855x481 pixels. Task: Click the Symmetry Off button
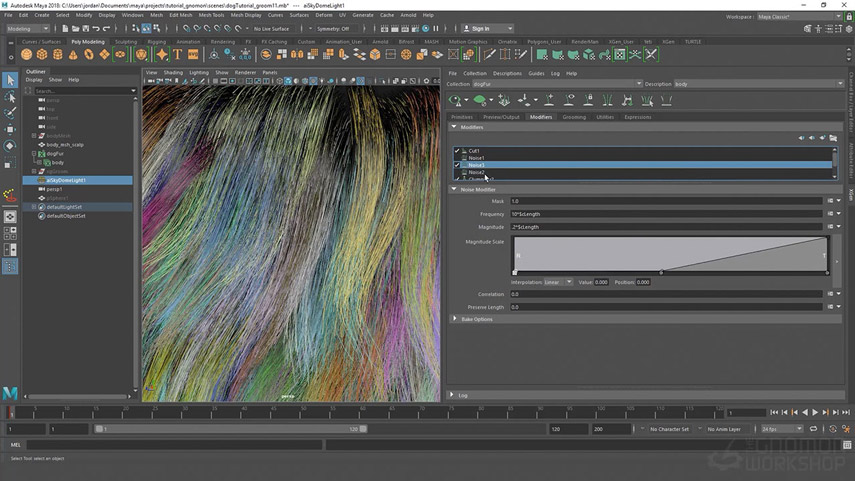(x=335, y=28)
